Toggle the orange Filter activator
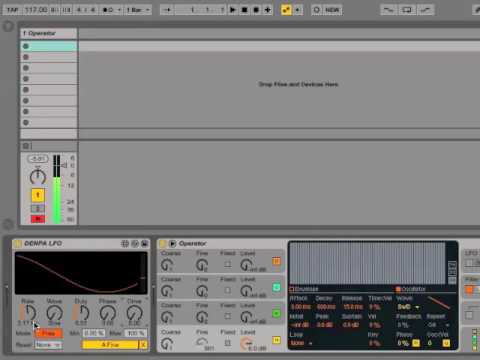This screenshot has height=360, width=480. [x=469, y=290]
